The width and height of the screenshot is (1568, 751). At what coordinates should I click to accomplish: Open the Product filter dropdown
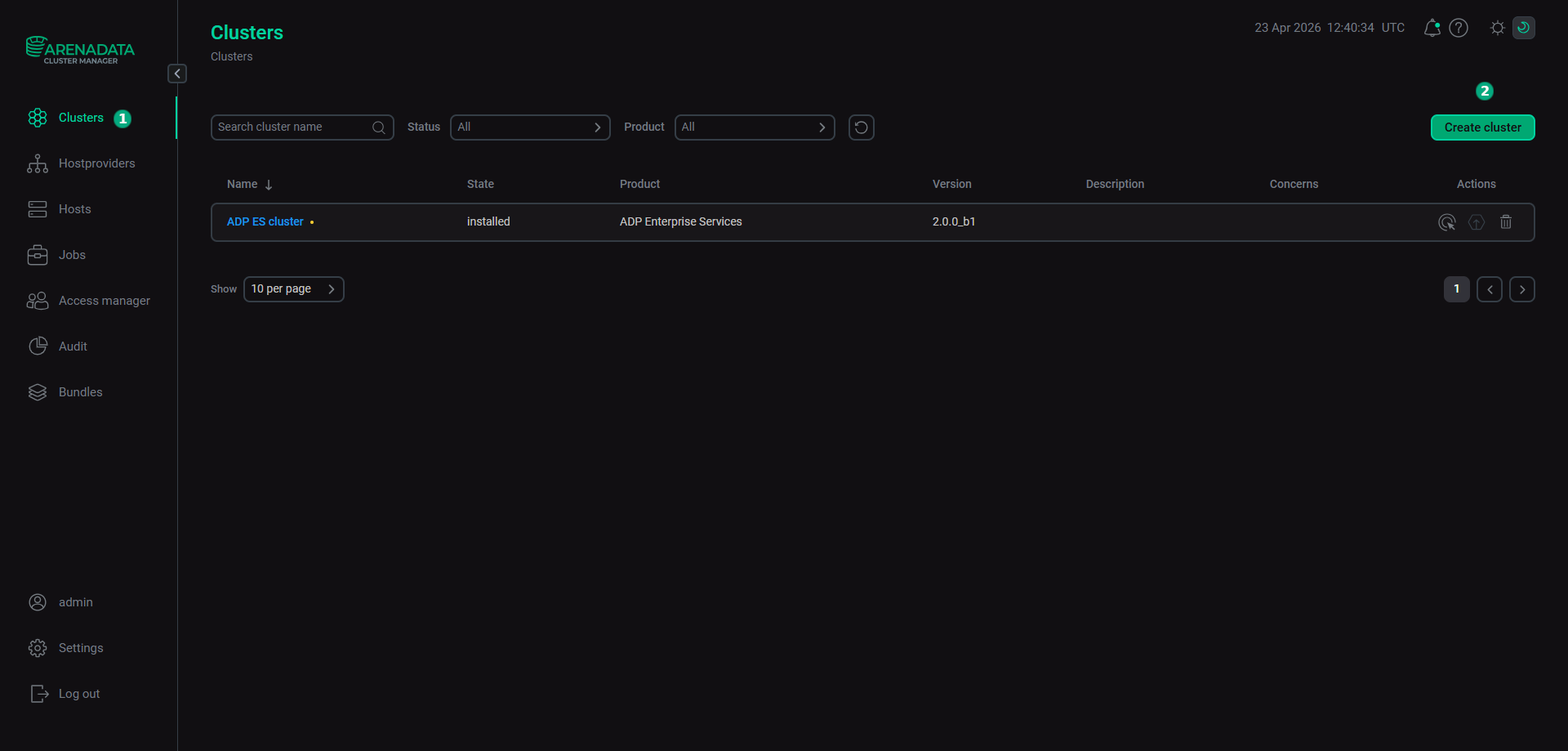[755, 127]
